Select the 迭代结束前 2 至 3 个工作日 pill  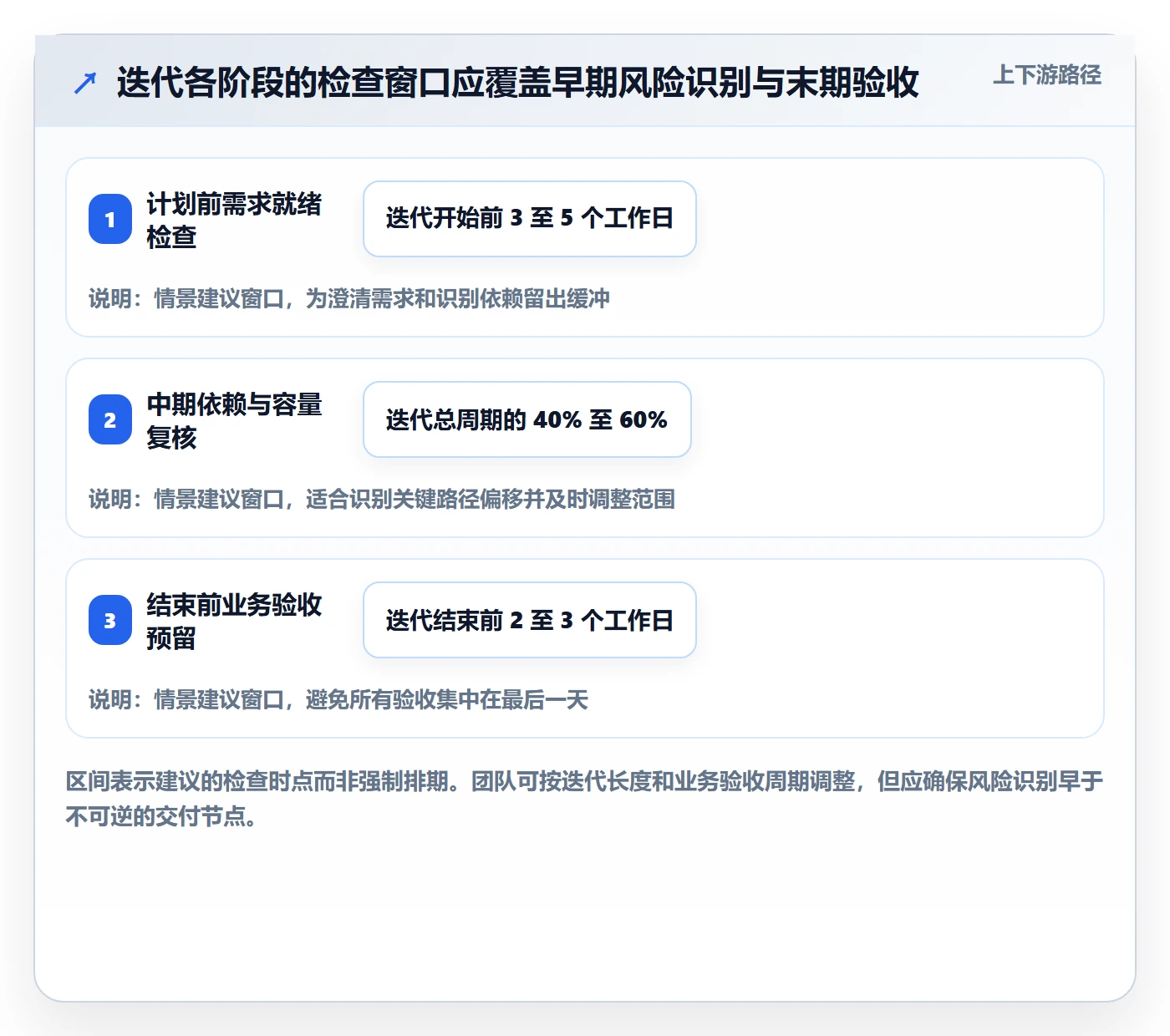tap(530, 620)
